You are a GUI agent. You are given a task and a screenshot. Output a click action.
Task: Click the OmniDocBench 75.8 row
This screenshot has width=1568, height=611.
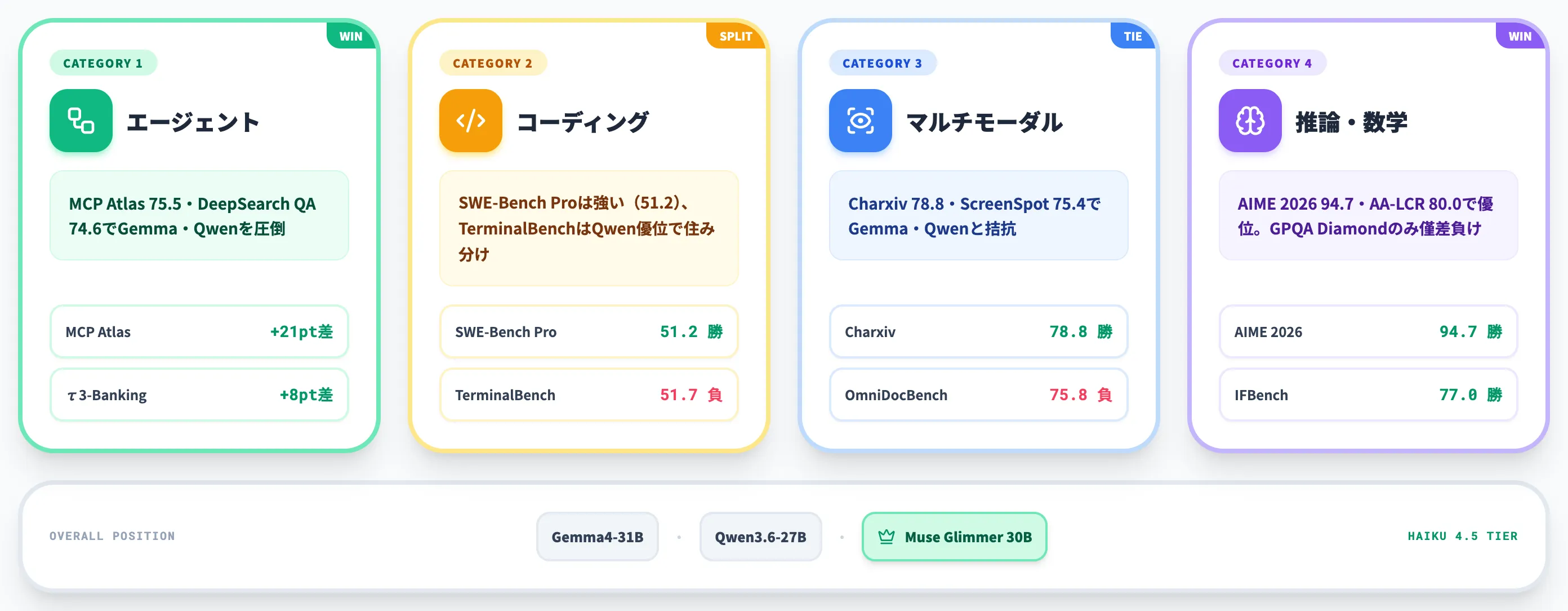(x=978, y=395)
